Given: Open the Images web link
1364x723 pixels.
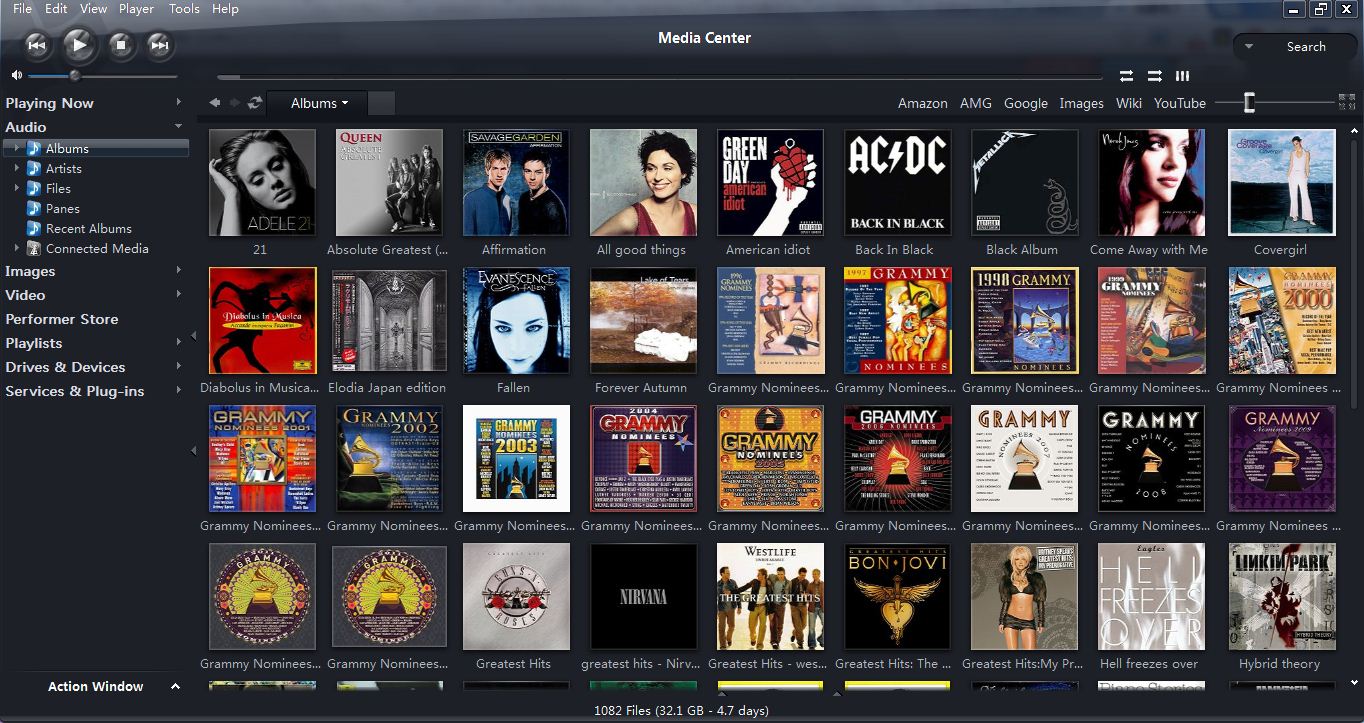Looking at the screenshot, I should click(x=1082, y=103).
